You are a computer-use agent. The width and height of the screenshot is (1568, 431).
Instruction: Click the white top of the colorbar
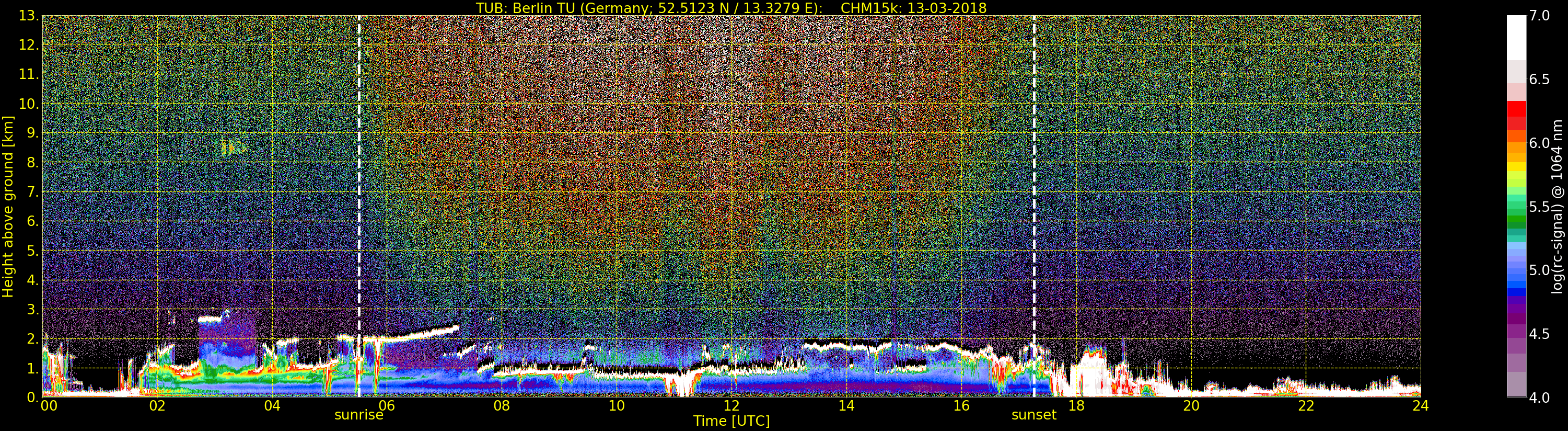point(1516,37)
